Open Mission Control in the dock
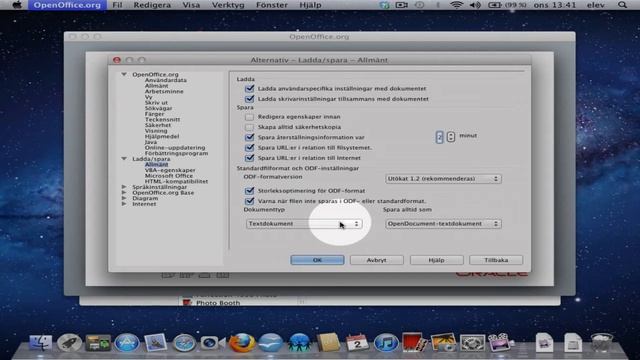The height and width of the screenshot is (360, 640). (98, 342)
